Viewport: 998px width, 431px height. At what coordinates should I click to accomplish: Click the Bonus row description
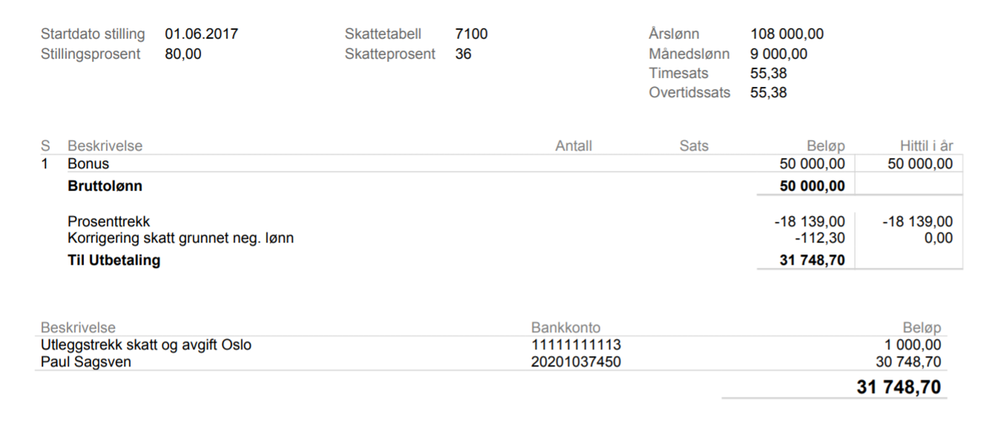click(x=88, y=163)
